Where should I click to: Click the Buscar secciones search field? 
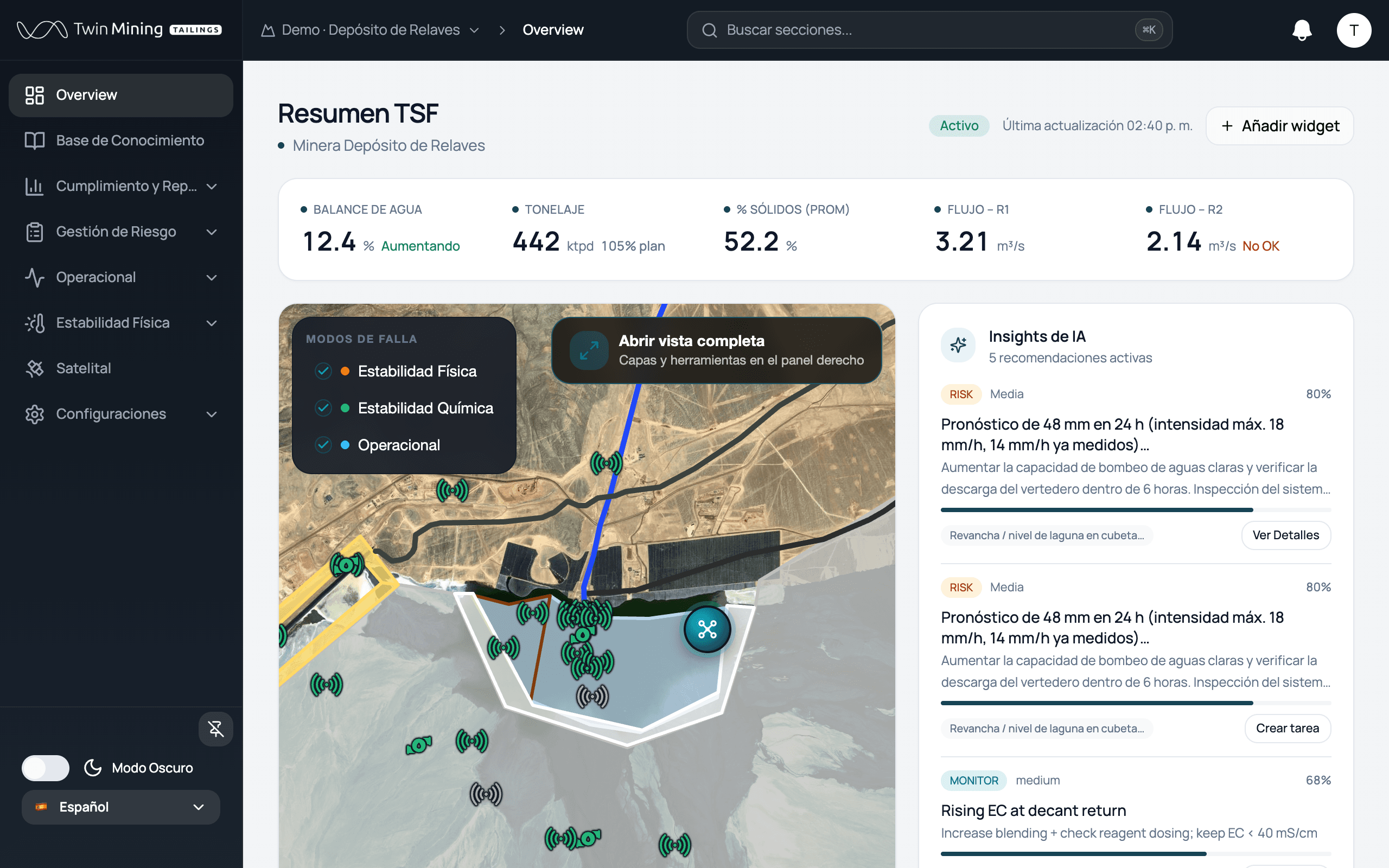click(x=929, y=30)
